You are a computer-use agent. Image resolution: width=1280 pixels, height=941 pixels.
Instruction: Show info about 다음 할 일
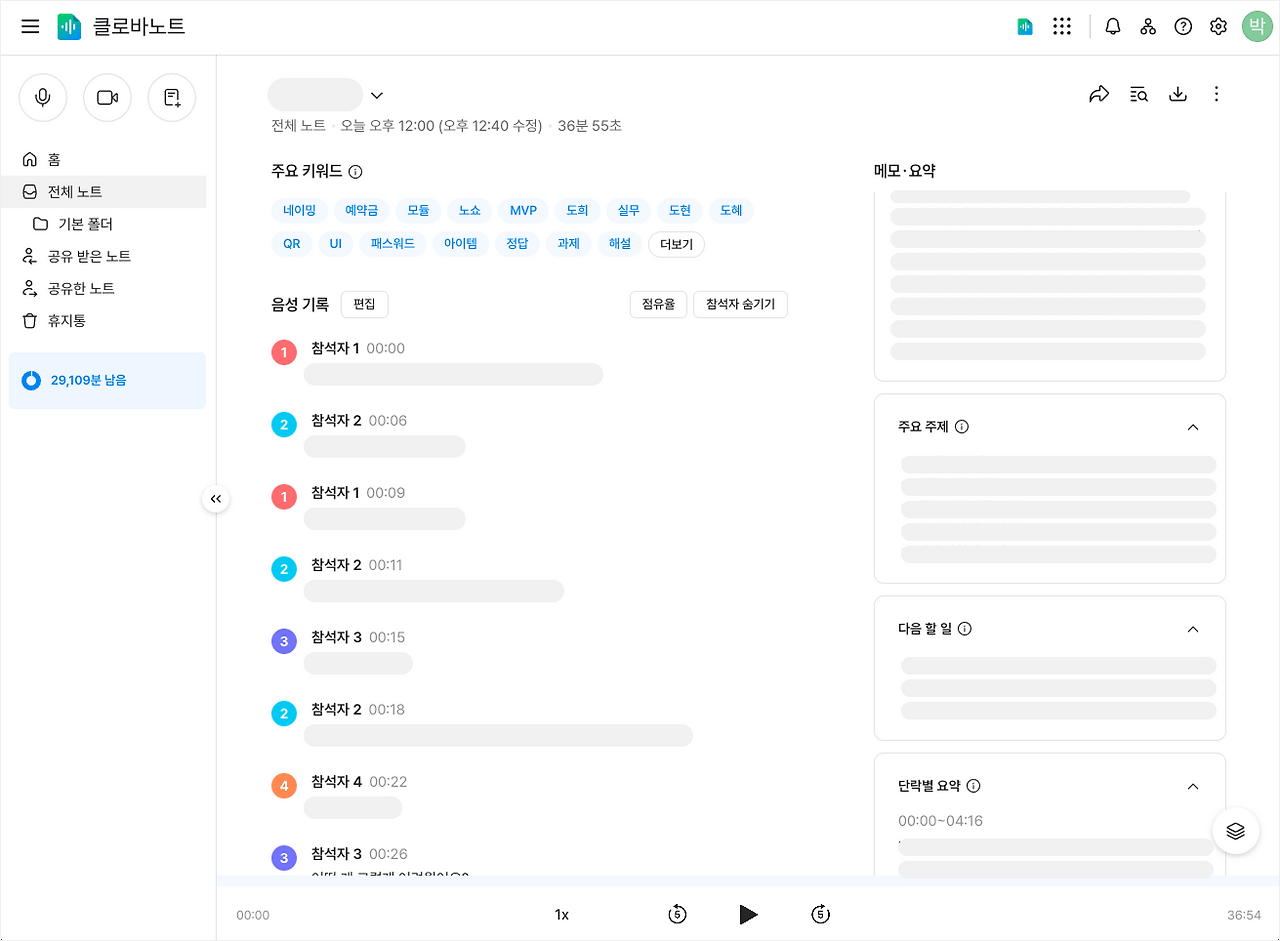[965, 629]
